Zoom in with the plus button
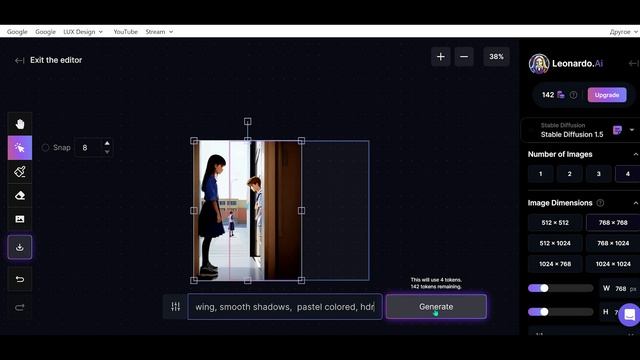The width and height of the screenshot is (640, 360). 440,57
